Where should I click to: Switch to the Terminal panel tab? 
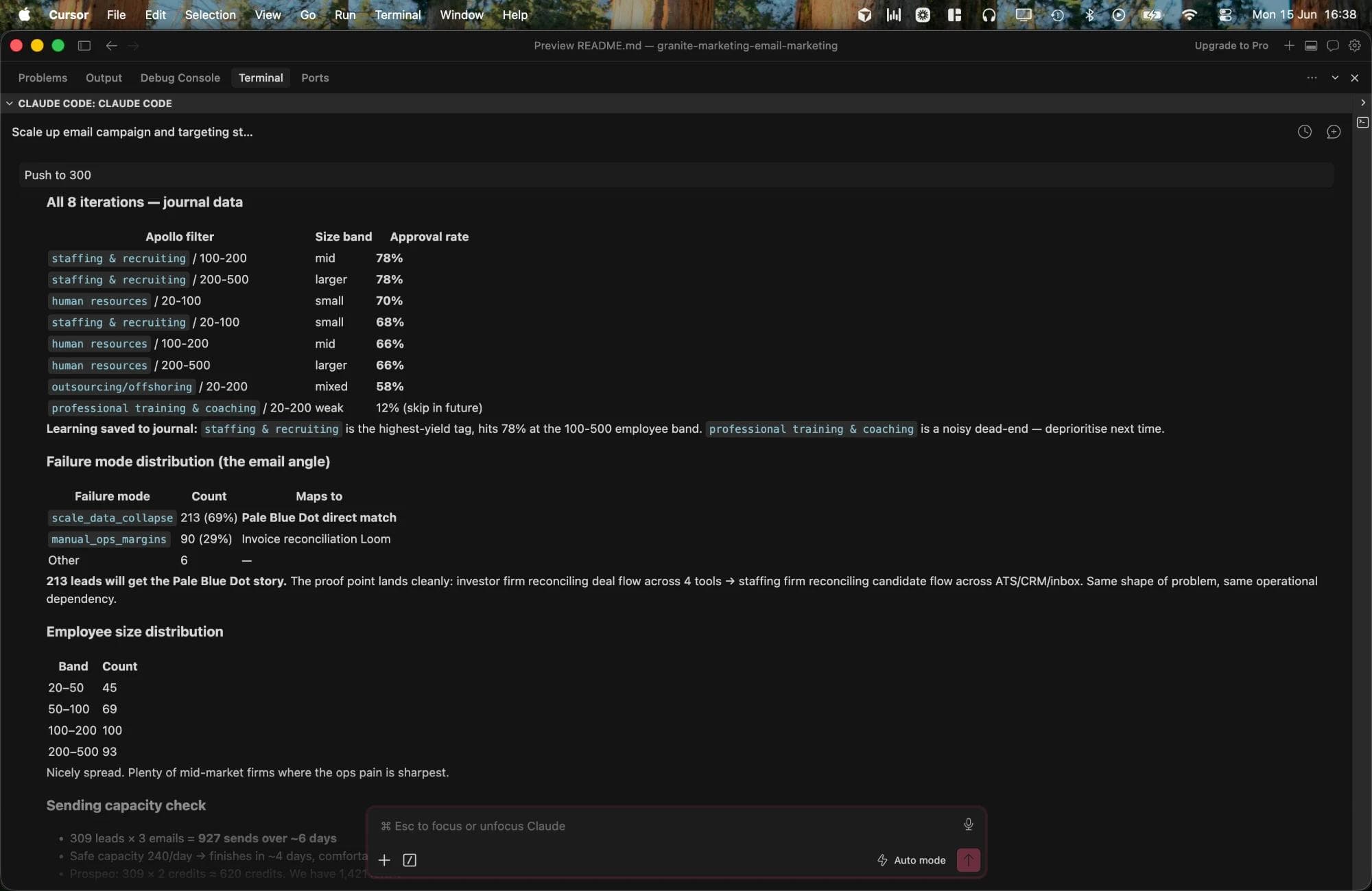coord(261,78)
